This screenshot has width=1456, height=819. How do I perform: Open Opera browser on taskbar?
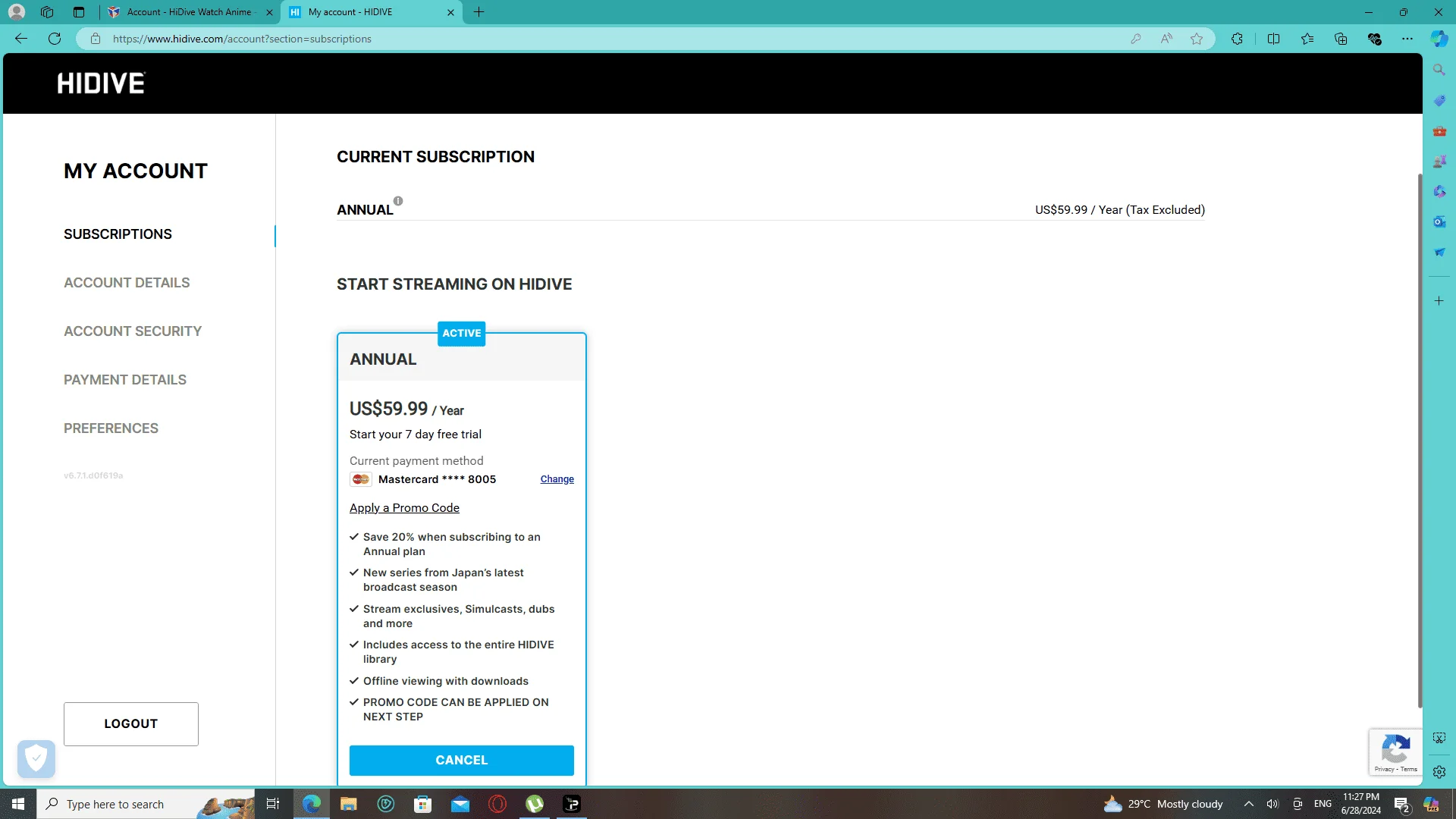tap(497, 804)
